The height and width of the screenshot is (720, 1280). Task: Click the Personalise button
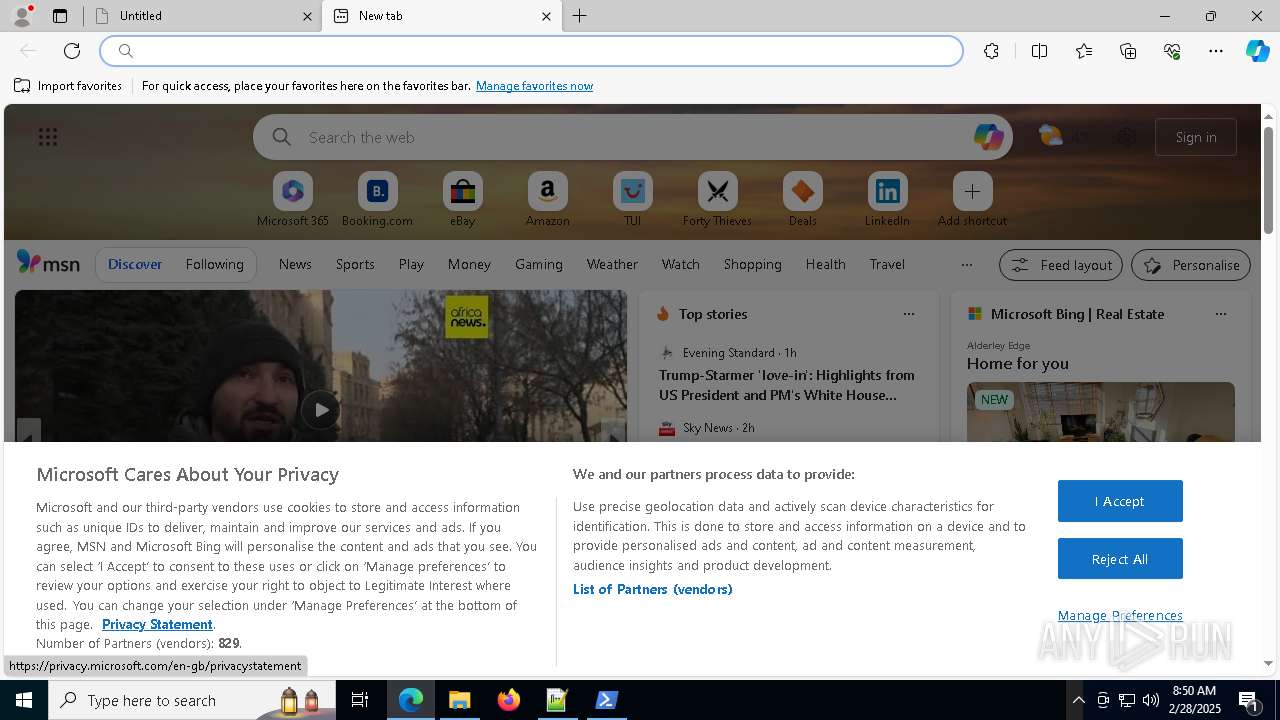pos(1191,265)
